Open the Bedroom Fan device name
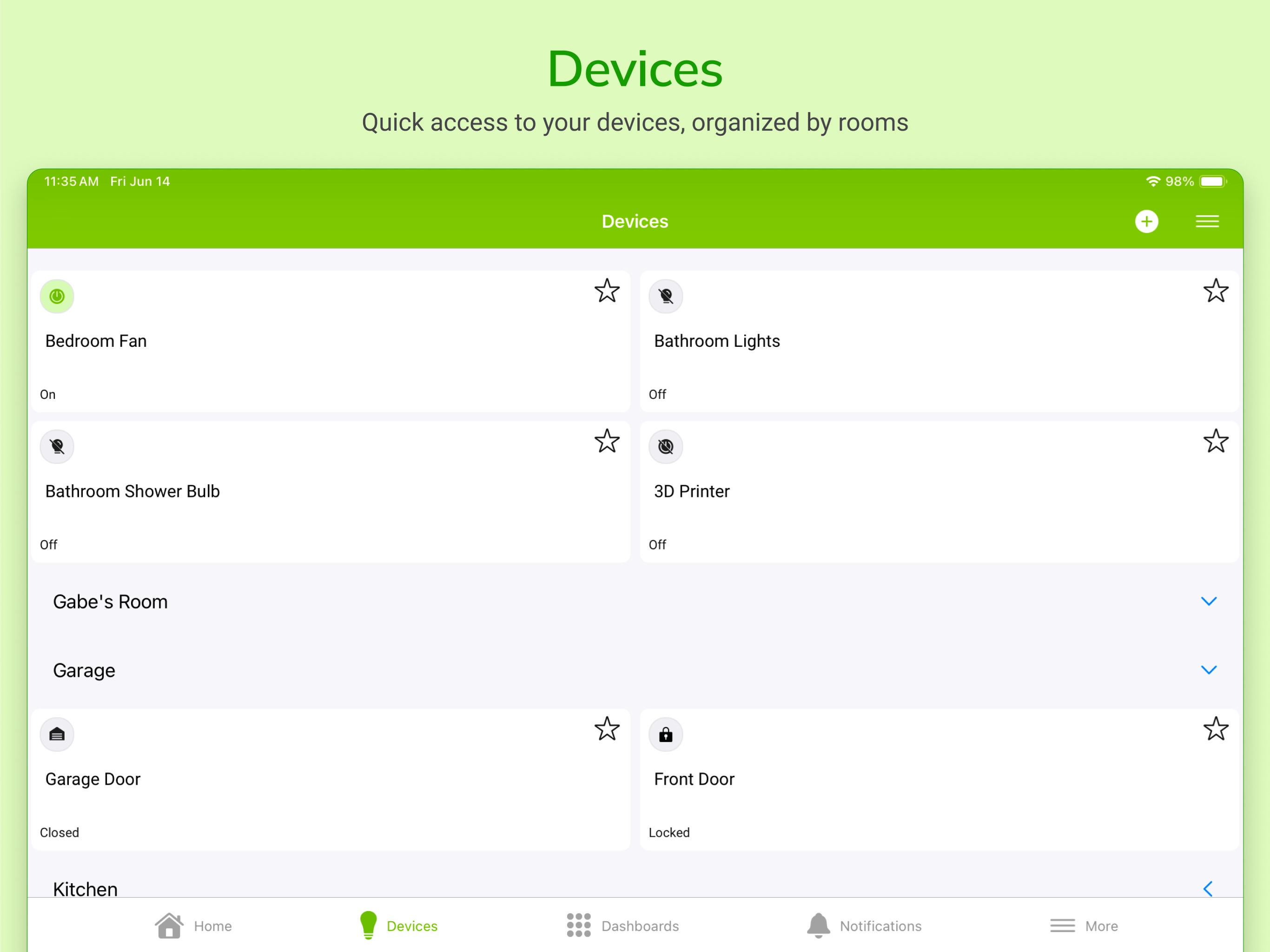Viewport: 1270px width, 952px height. click(96, 341)
